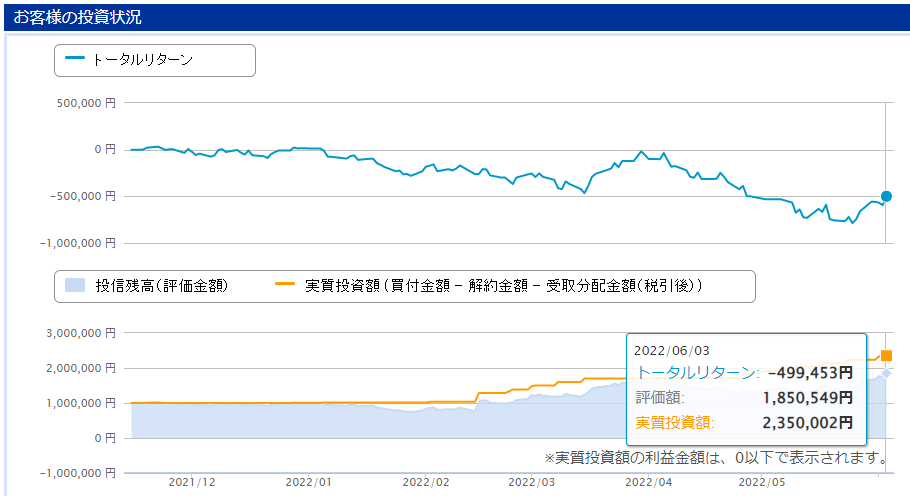Click the 実質投資額 label in the tooltip
Viewport: 910px width, 496px height.
point(674,422)
